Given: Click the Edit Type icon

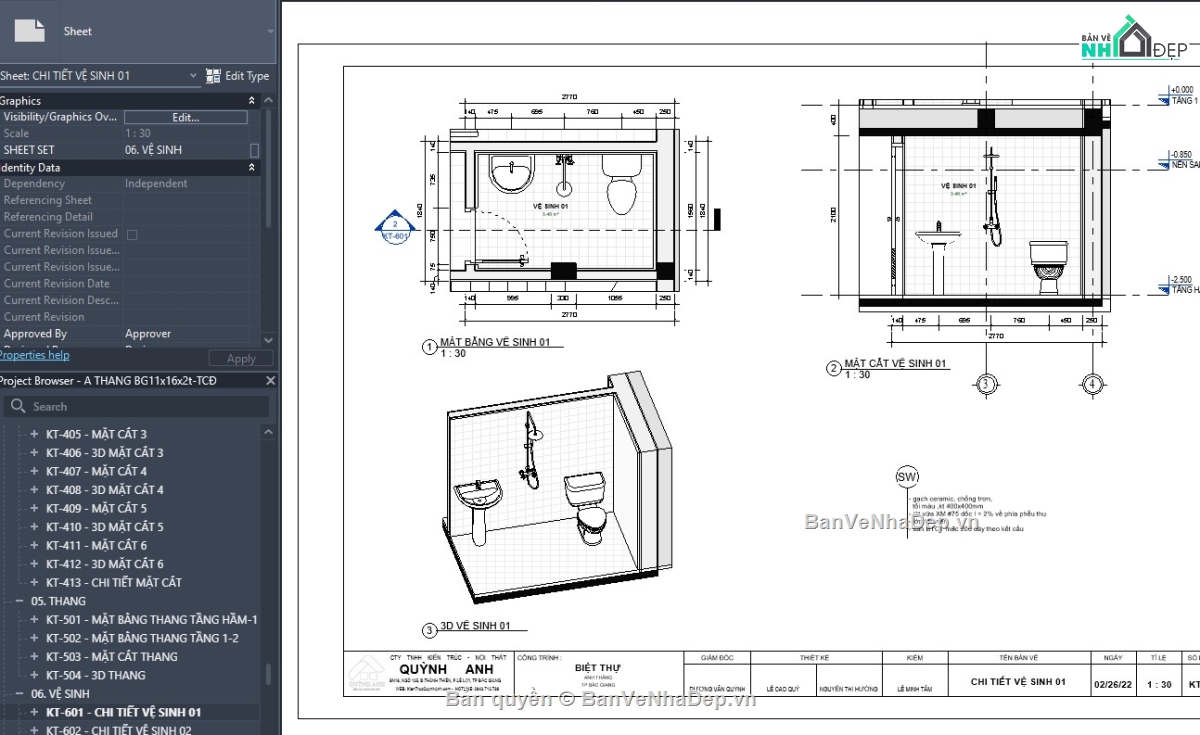Looking at the screenshot, I should click(x=213, y=75).
